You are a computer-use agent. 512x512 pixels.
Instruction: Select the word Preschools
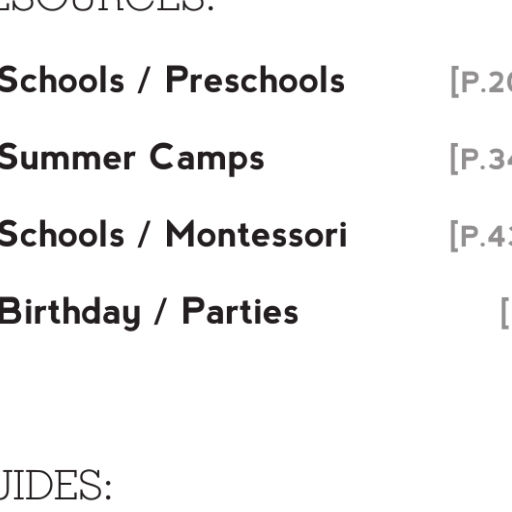click(x=255, y=79)
